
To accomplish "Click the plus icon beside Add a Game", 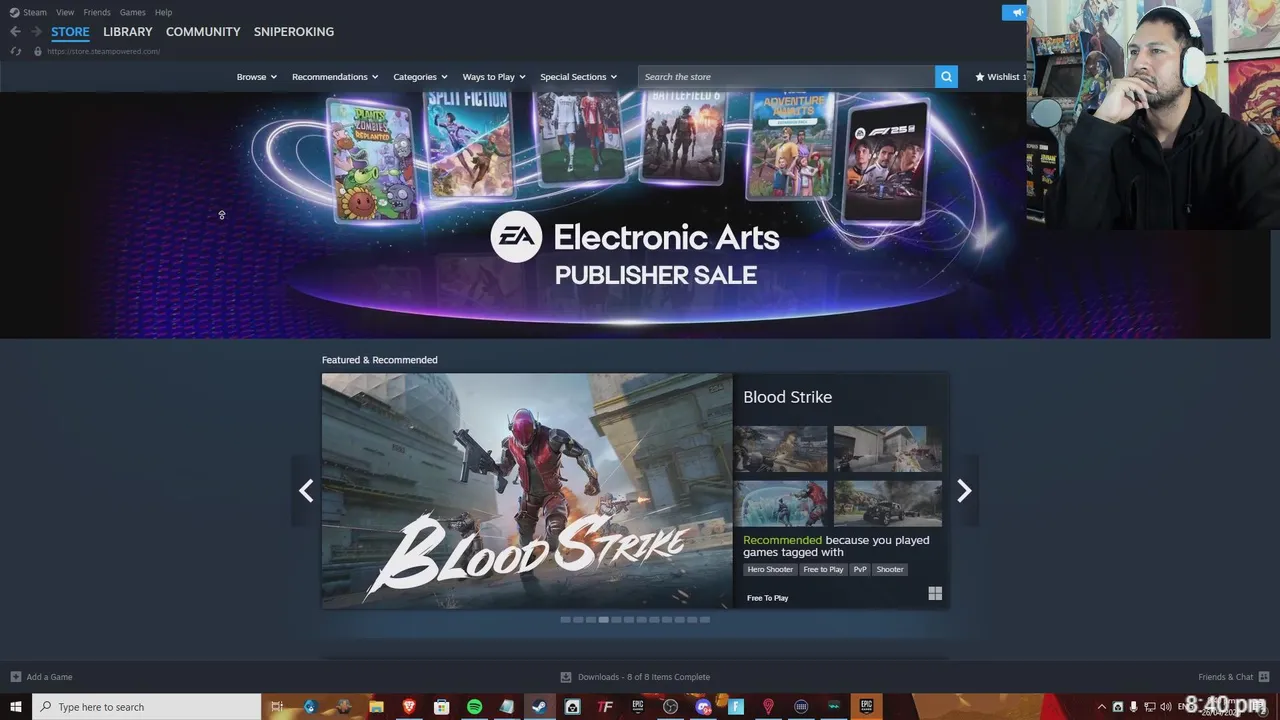I will click(15, 677).
